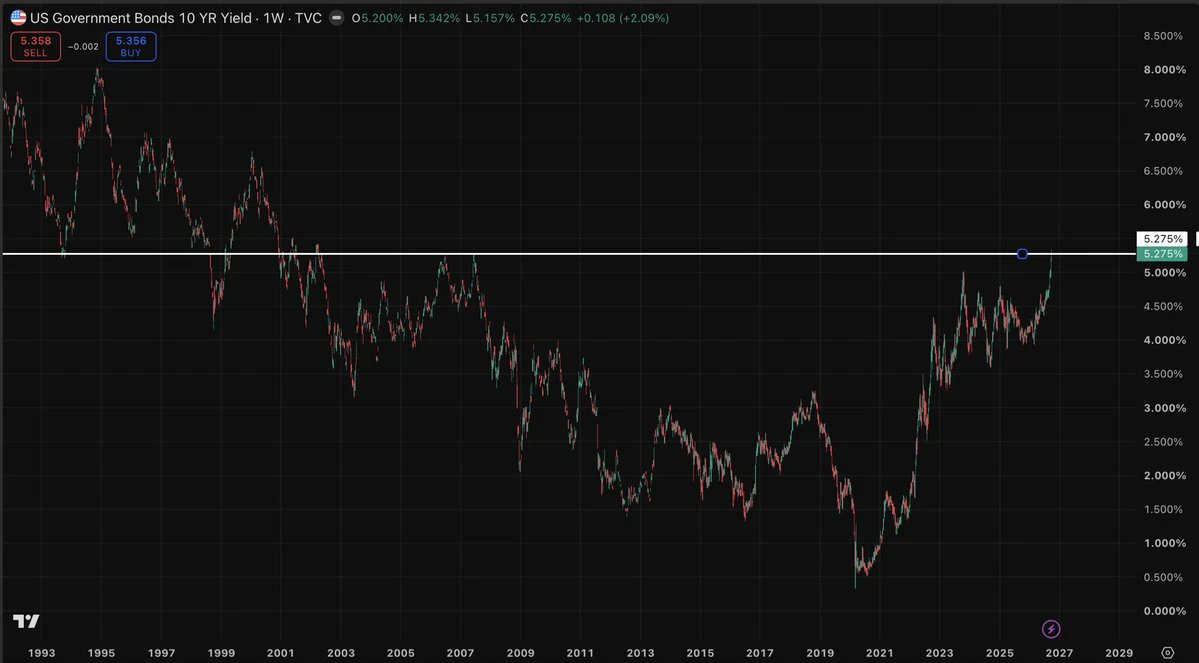Viewport: 1199px width, 663px height.
Task: Click the US Government Bonds 10 YR Yield title
Action: (x=141, y=18)
